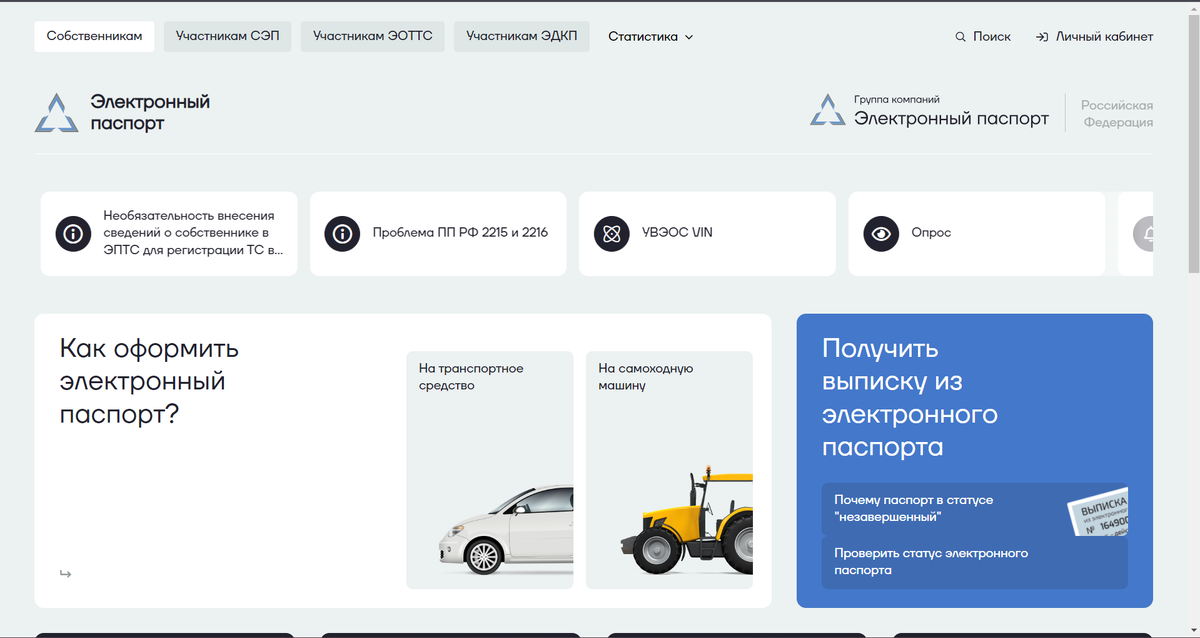Image resolution: width=1200 pixels, height=638 pixels.
Task: Open the Необязательность внесения сведений news card
Action: click(169, 234)
